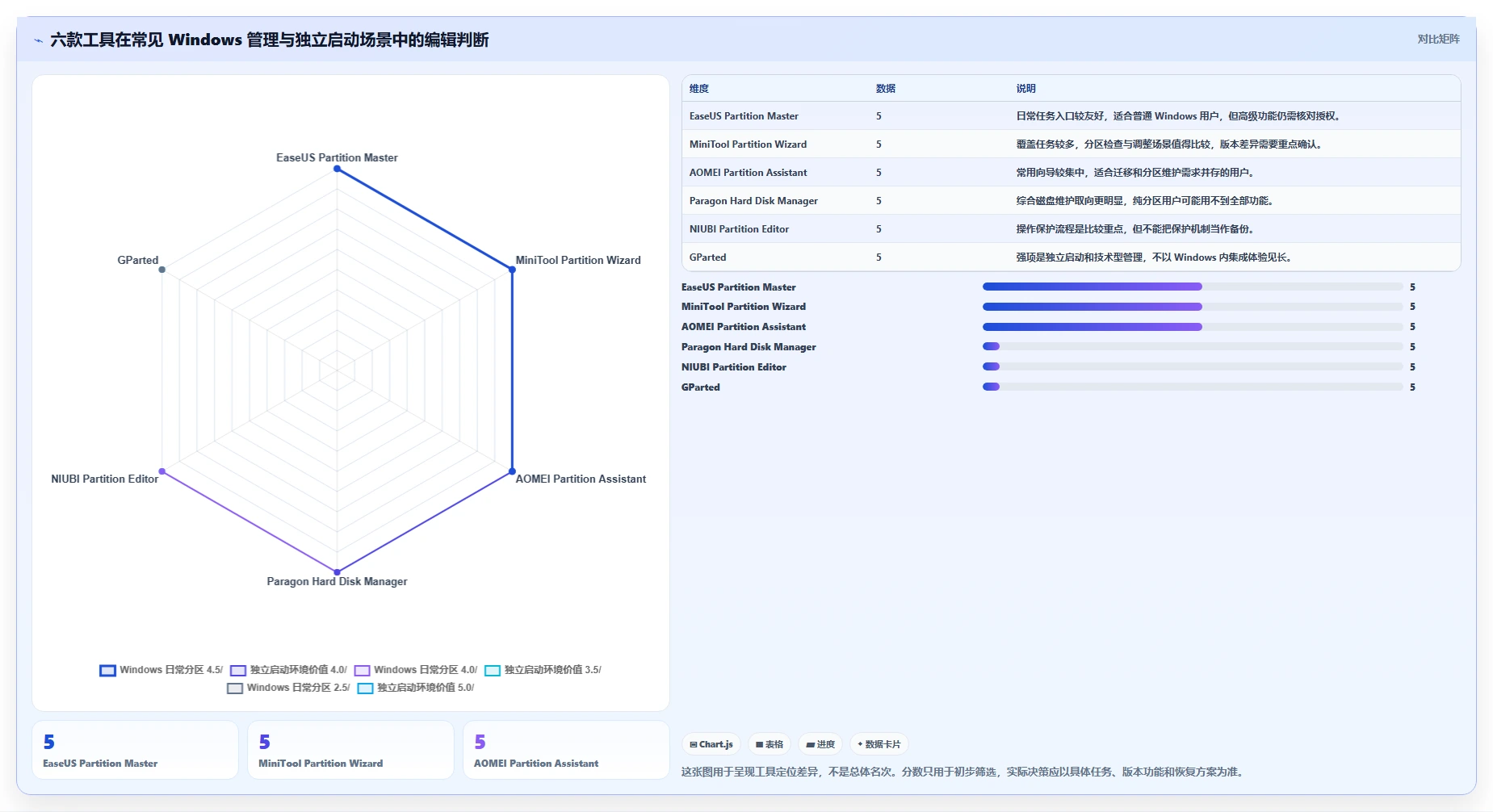Click the description starting 日常任务入口较友好

click(x=1180, y=116)
